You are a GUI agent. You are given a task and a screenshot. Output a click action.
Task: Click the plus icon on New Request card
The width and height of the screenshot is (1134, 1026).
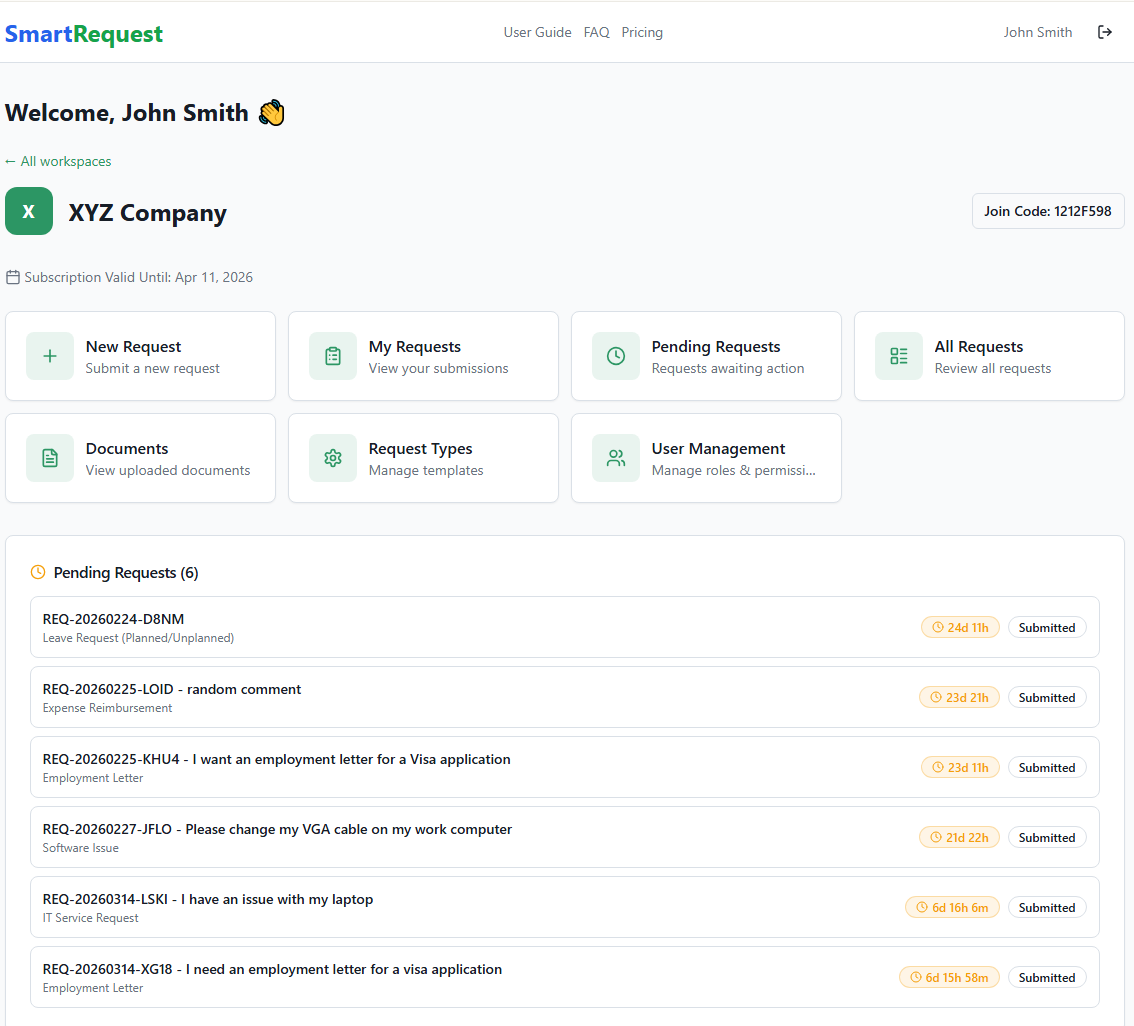click(50, 356)
